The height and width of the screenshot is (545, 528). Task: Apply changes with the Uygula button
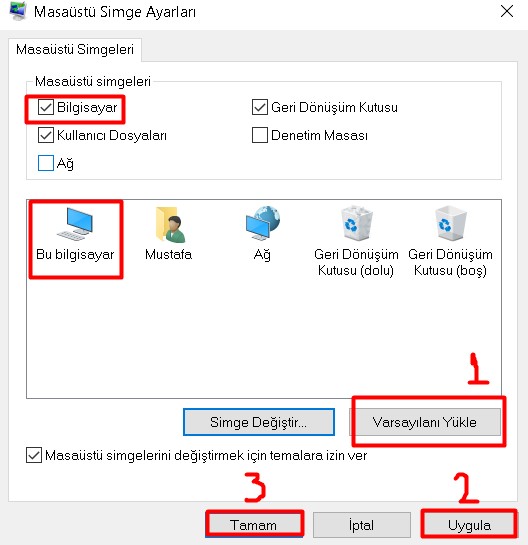pyautogui.click(x=469, y=525)
